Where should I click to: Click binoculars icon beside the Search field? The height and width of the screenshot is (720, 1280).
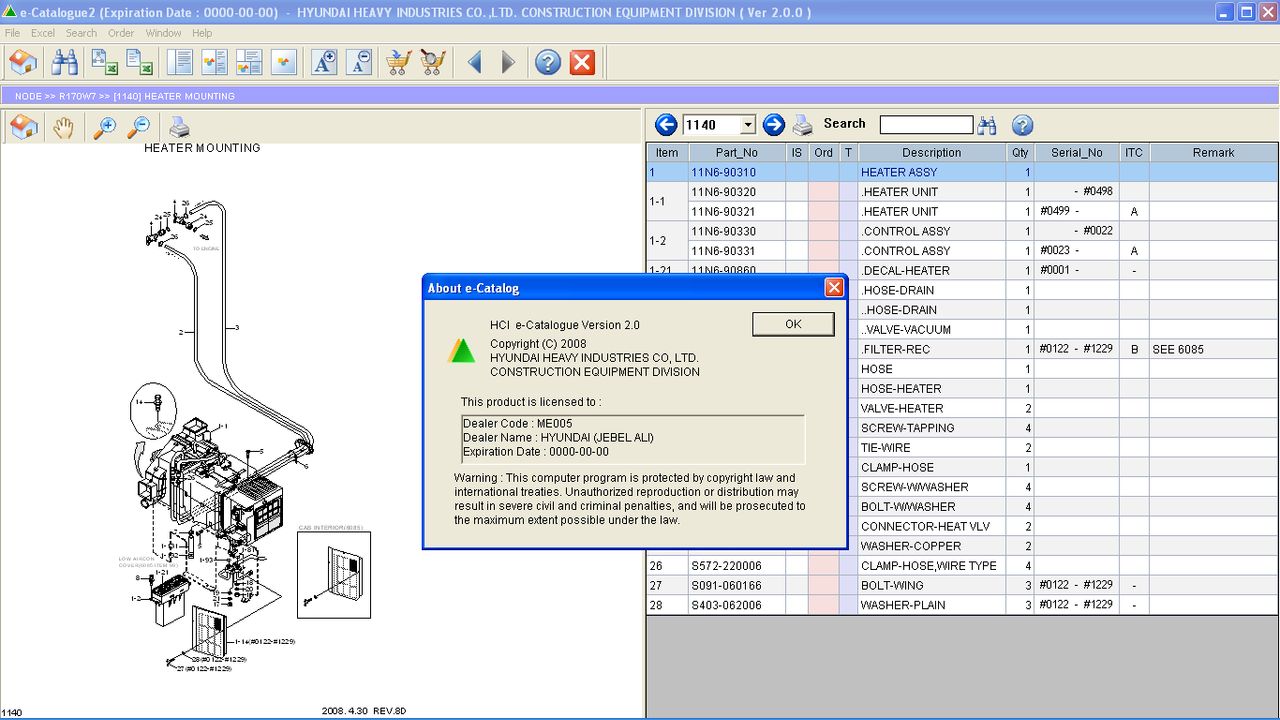pos(987,125)
